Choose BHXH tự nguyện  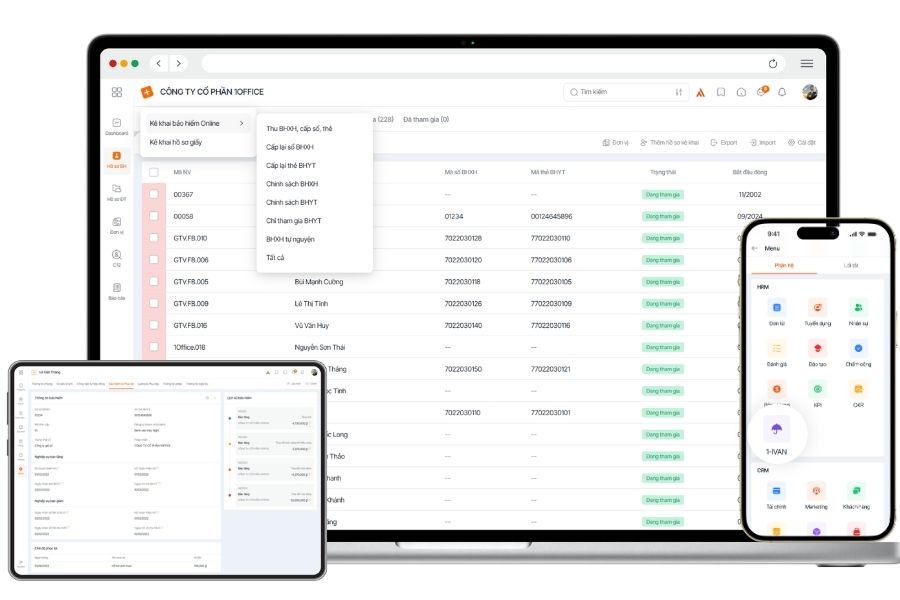click(290, 239)
